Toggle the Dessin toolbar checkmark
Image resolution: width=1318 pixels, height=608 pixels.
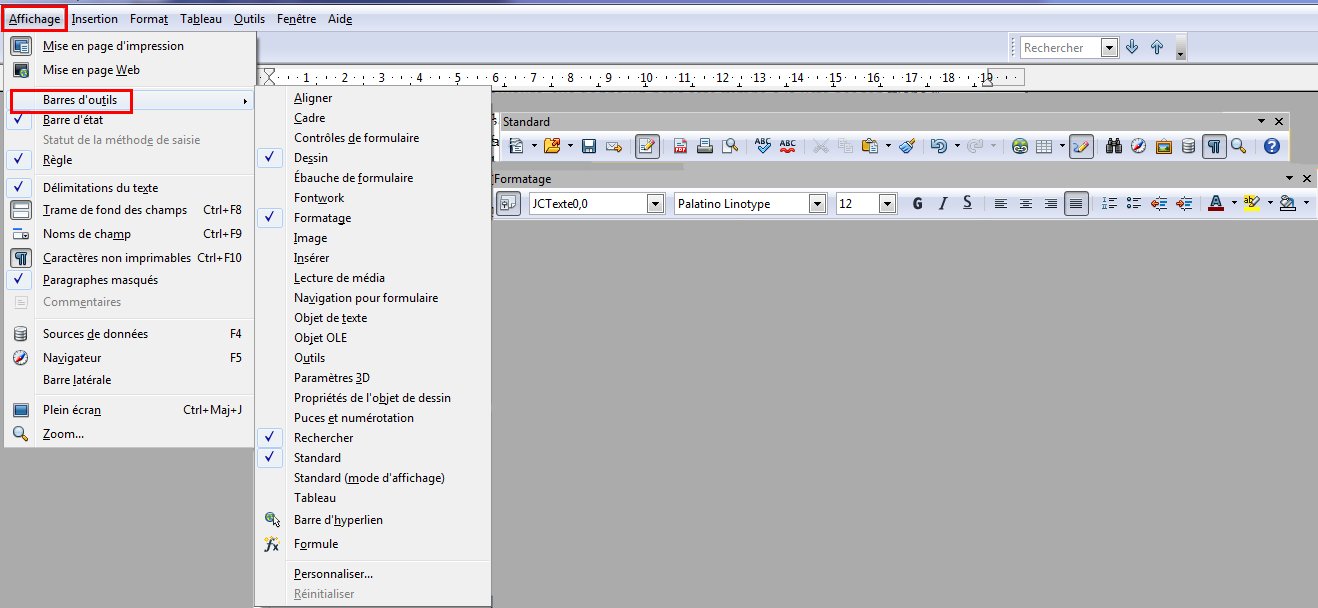310,158
